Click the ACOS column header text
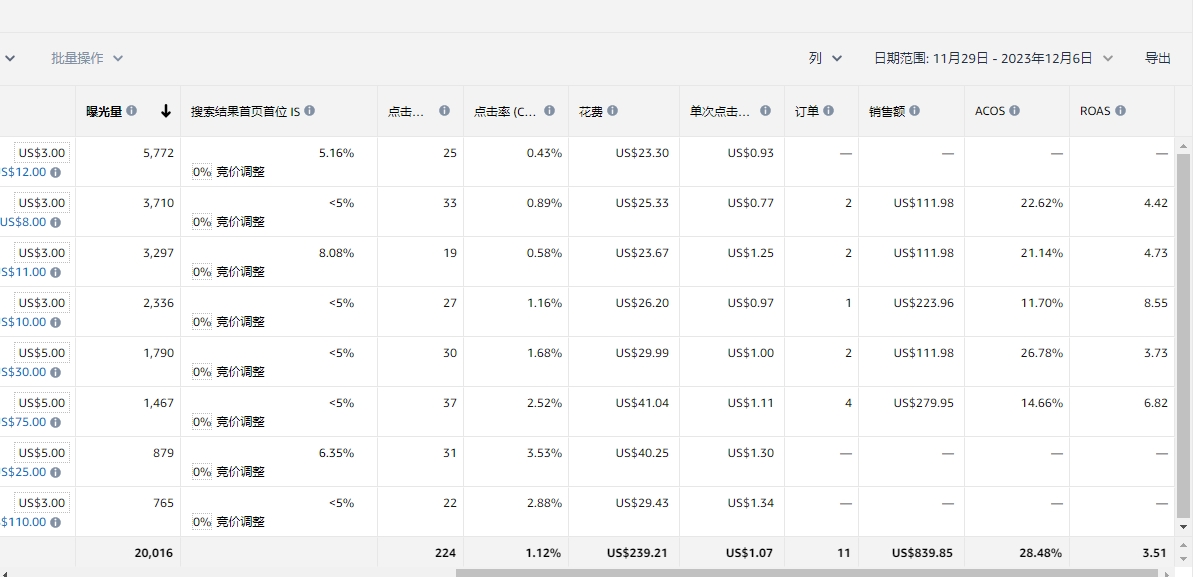 point(990,111)
